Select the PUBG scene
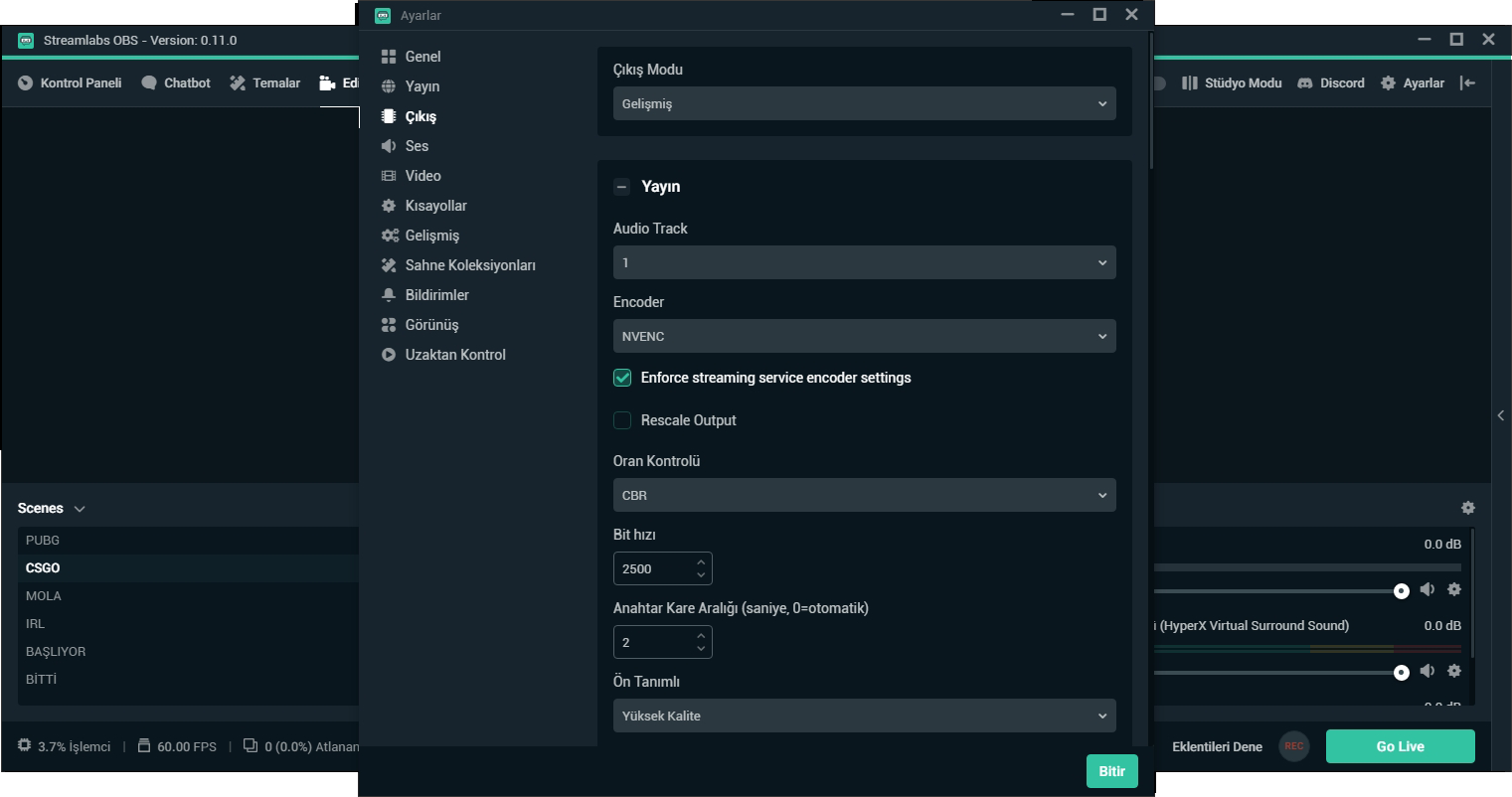The width and height of the screenshot is (1512, 797). point(188,541)
